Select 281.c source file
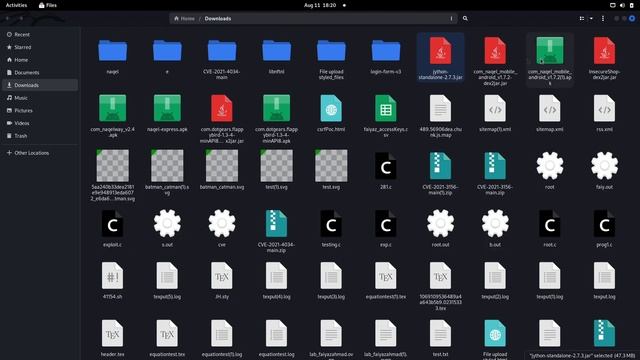Screen dimensions: 640x360 pyautogui.click(x=386, y=171)
